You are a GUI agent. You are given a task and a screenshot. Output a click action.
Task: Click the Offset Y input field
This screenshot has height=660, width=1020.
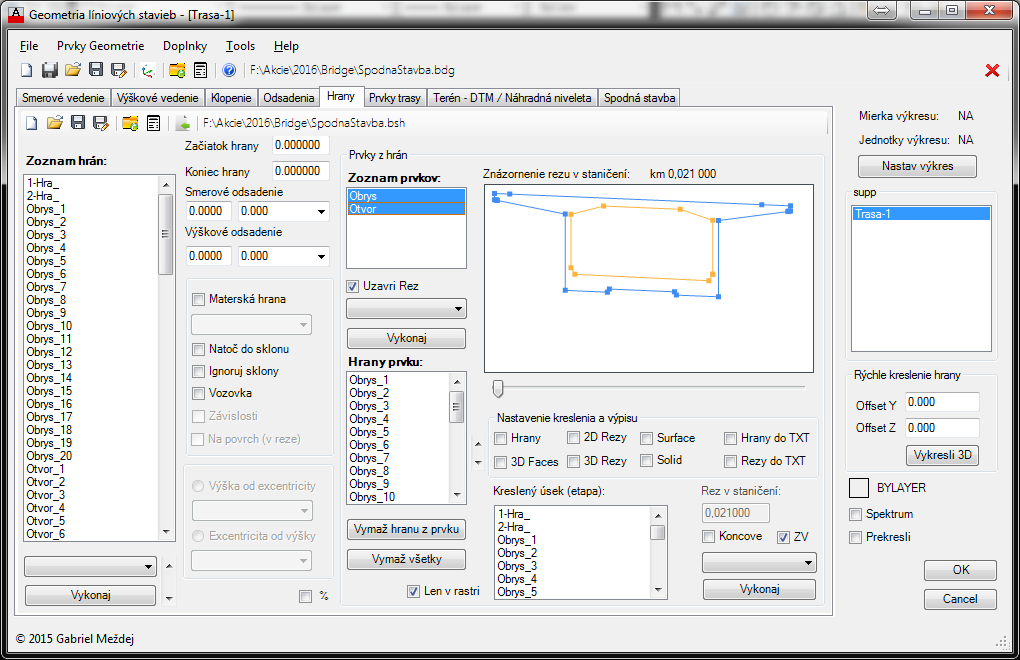click(x=942, y=401)
